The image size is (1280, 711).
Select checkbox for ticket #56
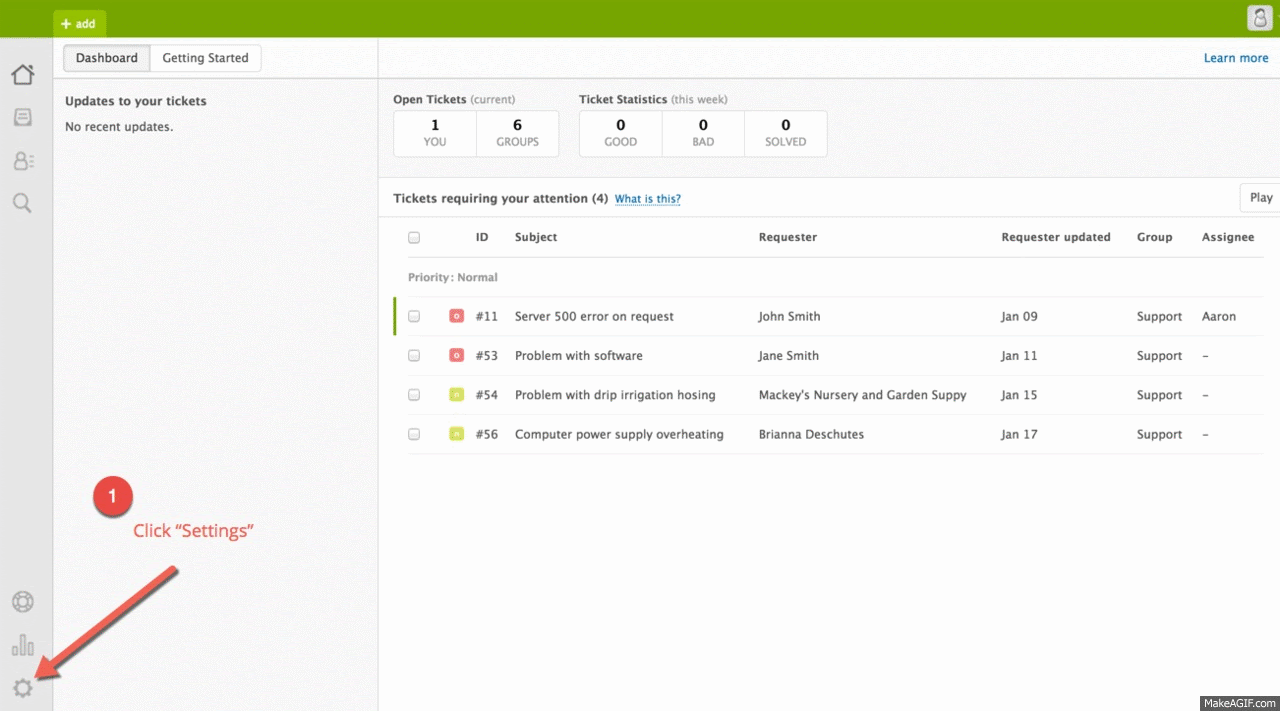coord(414,435)
